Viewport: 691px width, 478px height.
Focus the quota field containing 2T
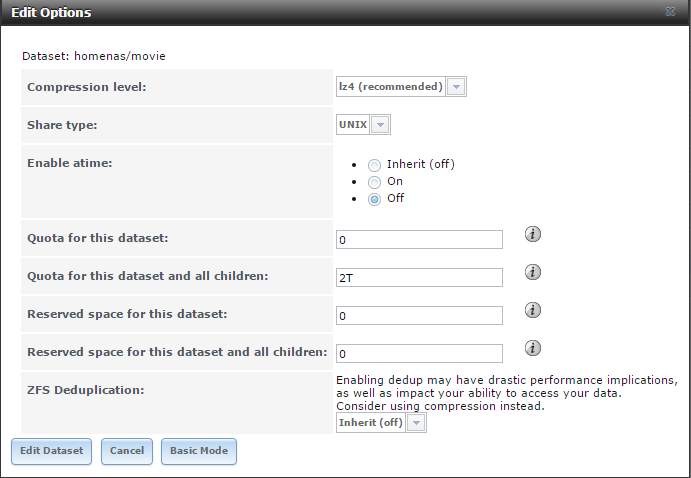click(419, 278)
